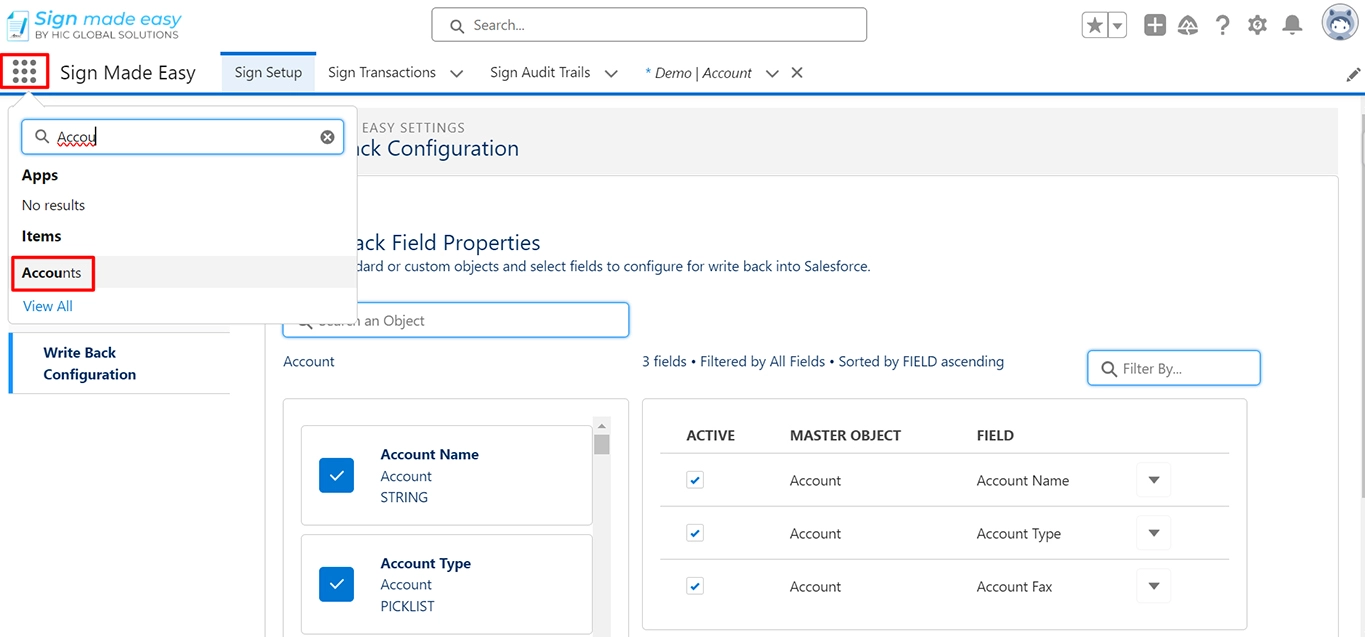Viewport: 1365px width, 637px height.
Task: Click the PICKLIST type label on Account Type card
Action: click(407, 606)
